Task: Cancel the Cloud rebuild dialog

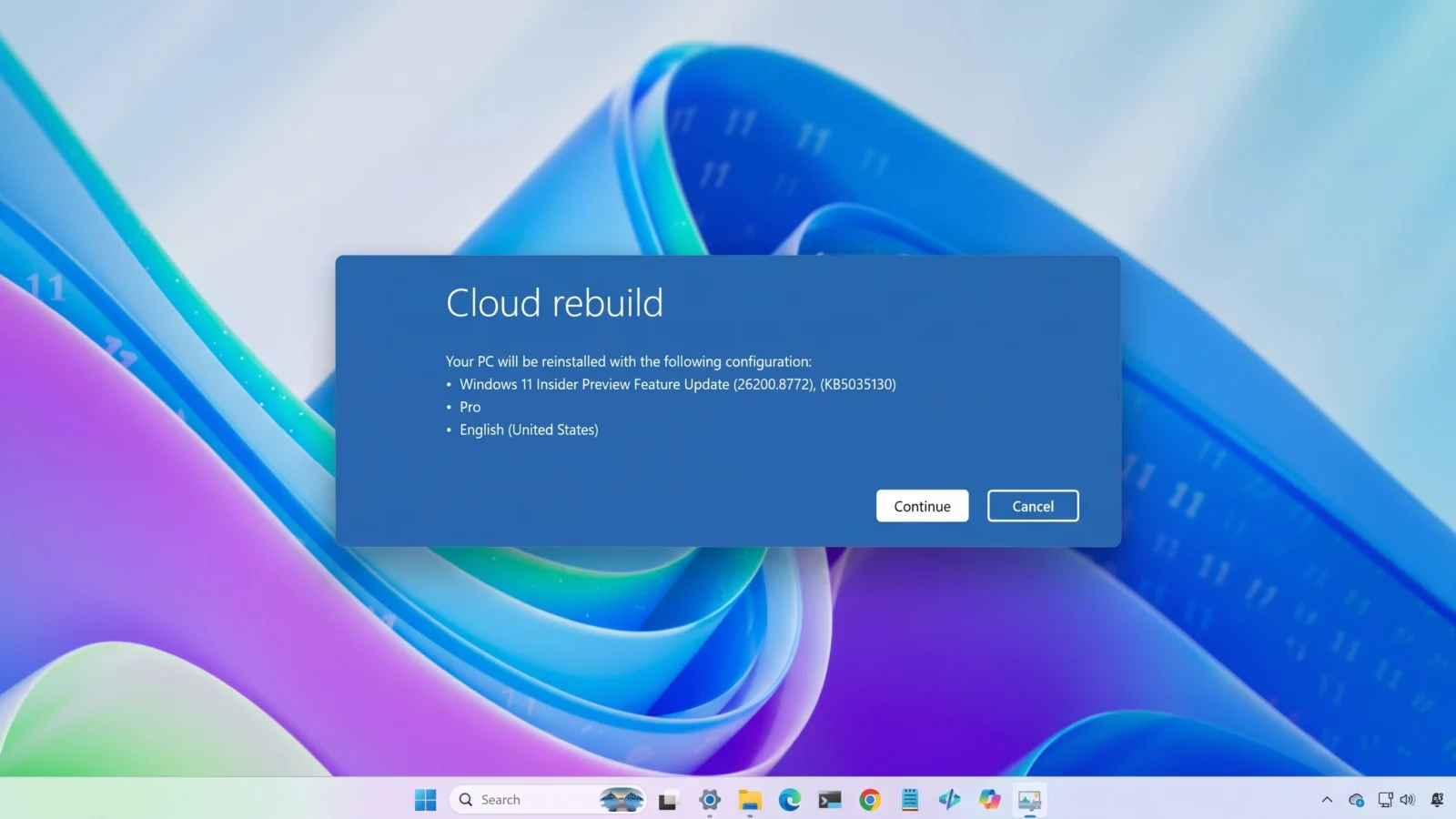Action: click(x=1033, y=506)
